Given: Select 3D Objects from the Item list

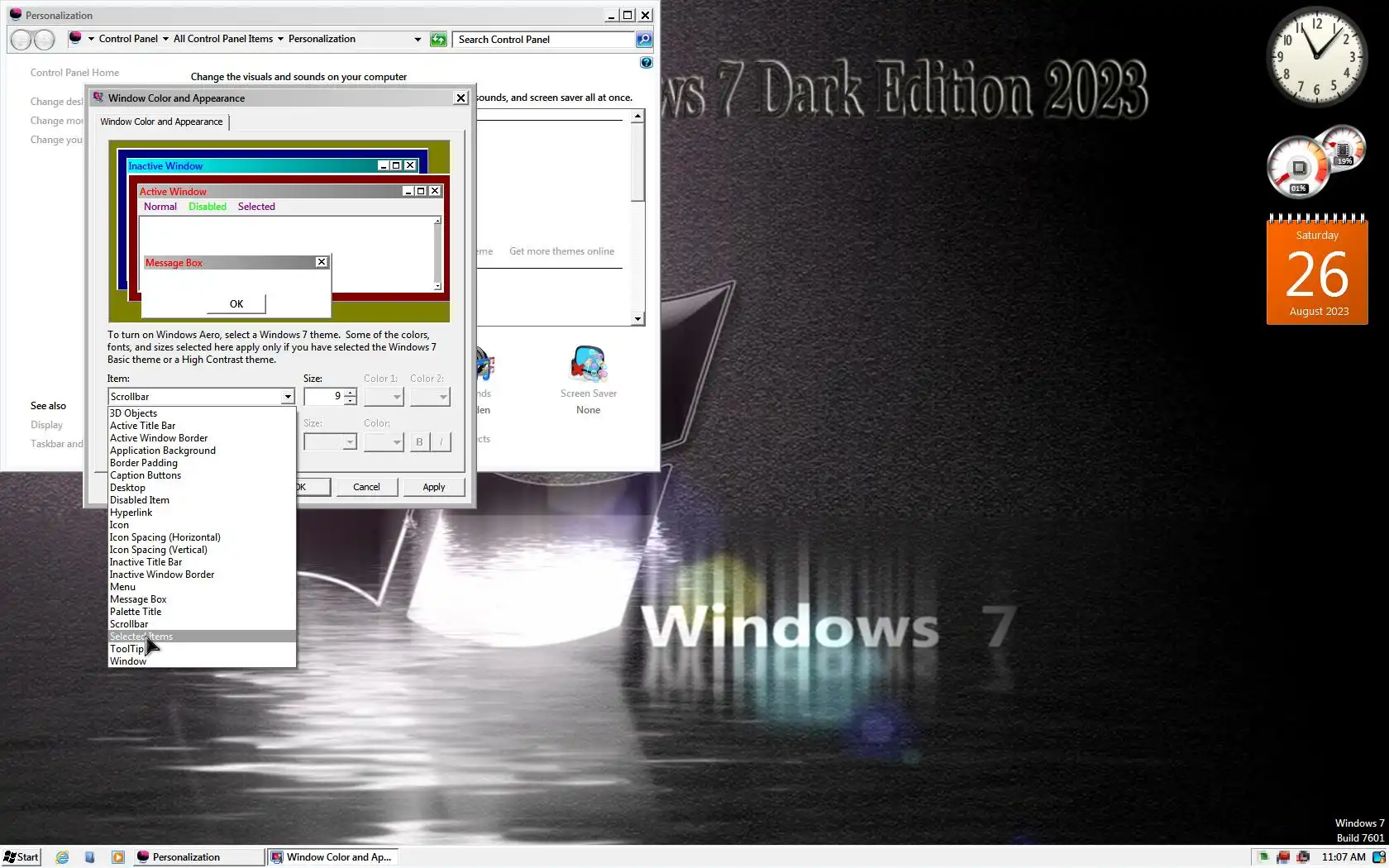Looking at the screenshot, I should [202, 413].
